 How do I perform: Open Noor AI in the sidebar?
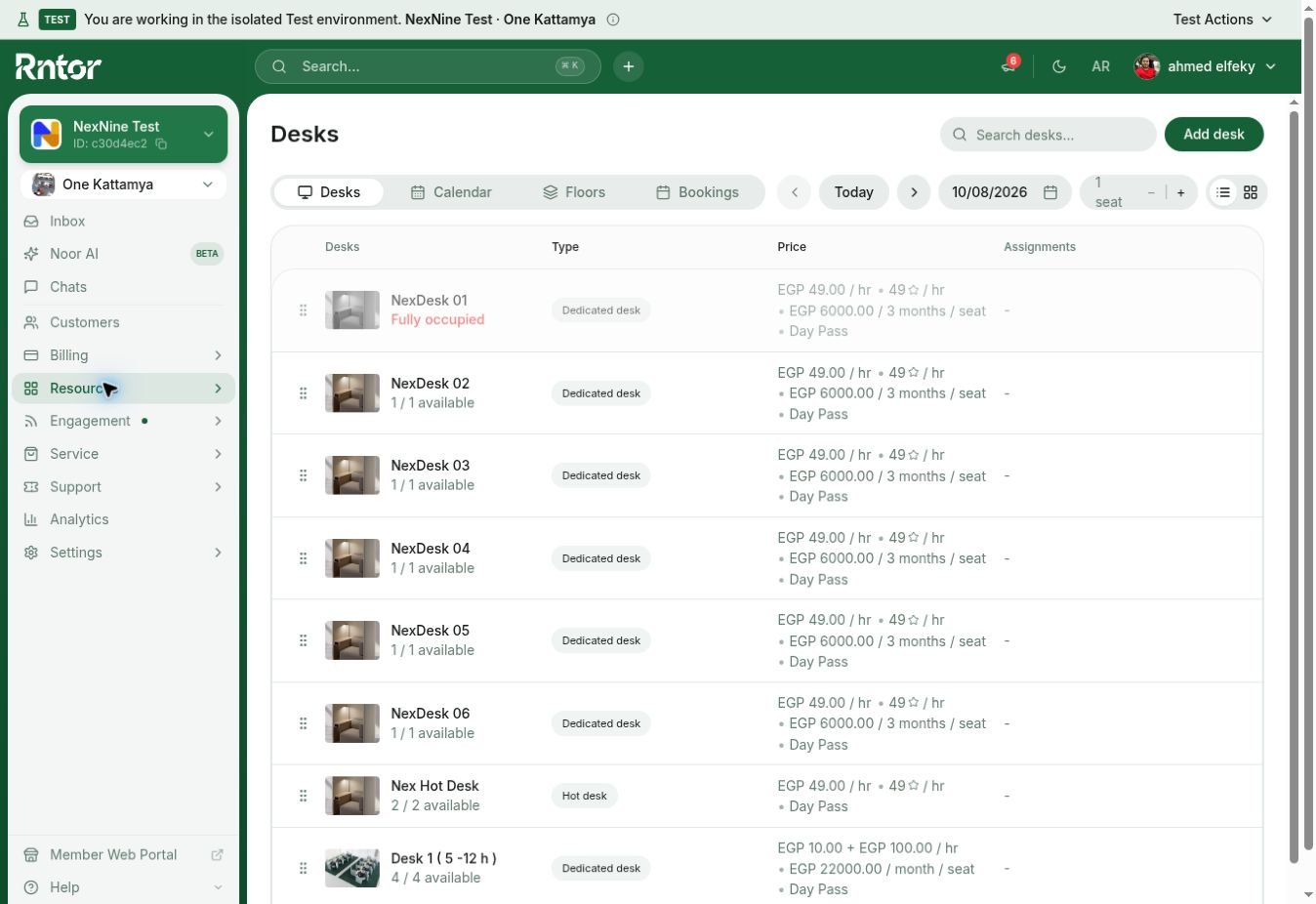click(123, 254)
